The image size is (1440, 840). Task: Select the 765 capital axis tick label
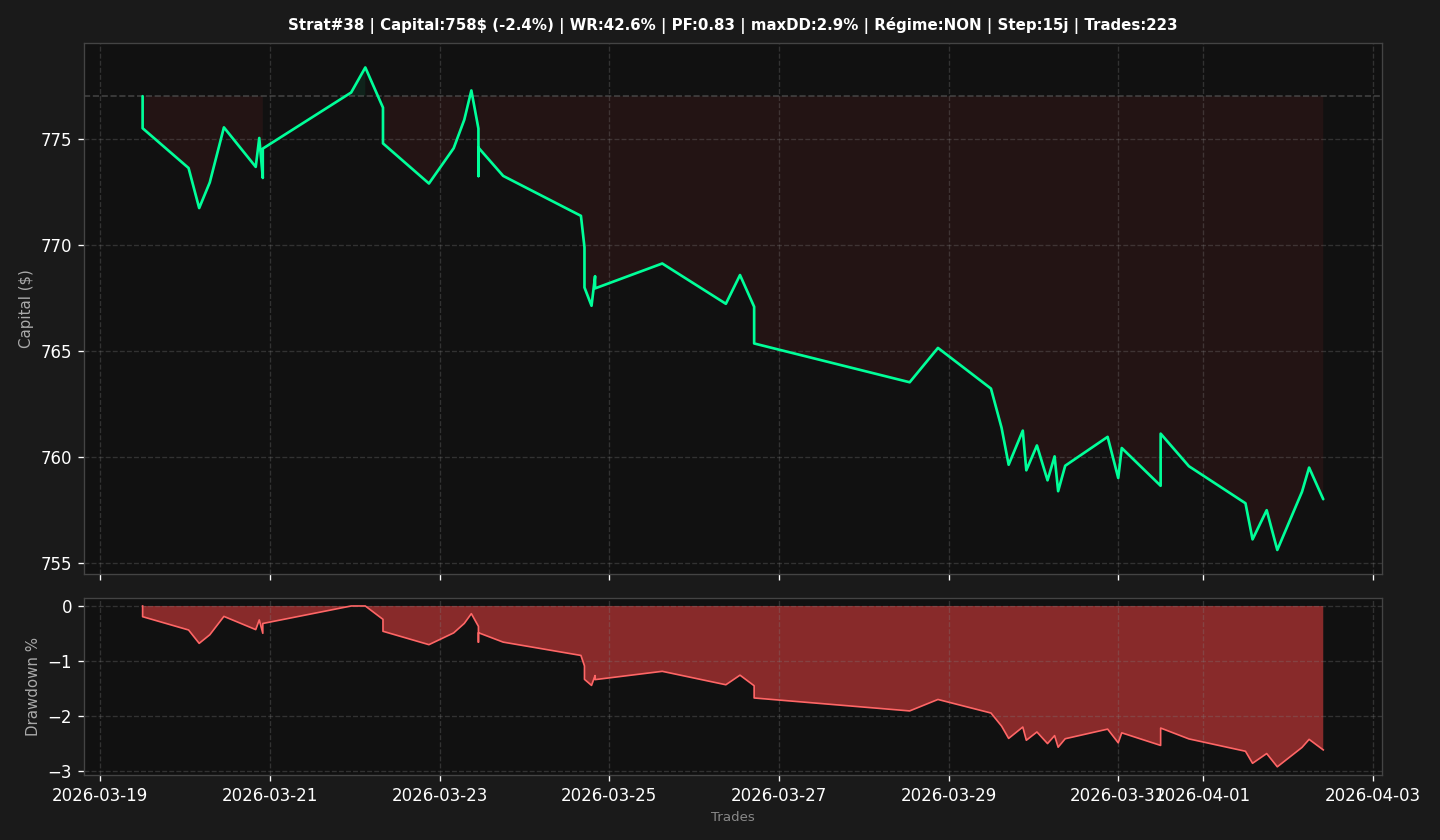tap(57, 352)
